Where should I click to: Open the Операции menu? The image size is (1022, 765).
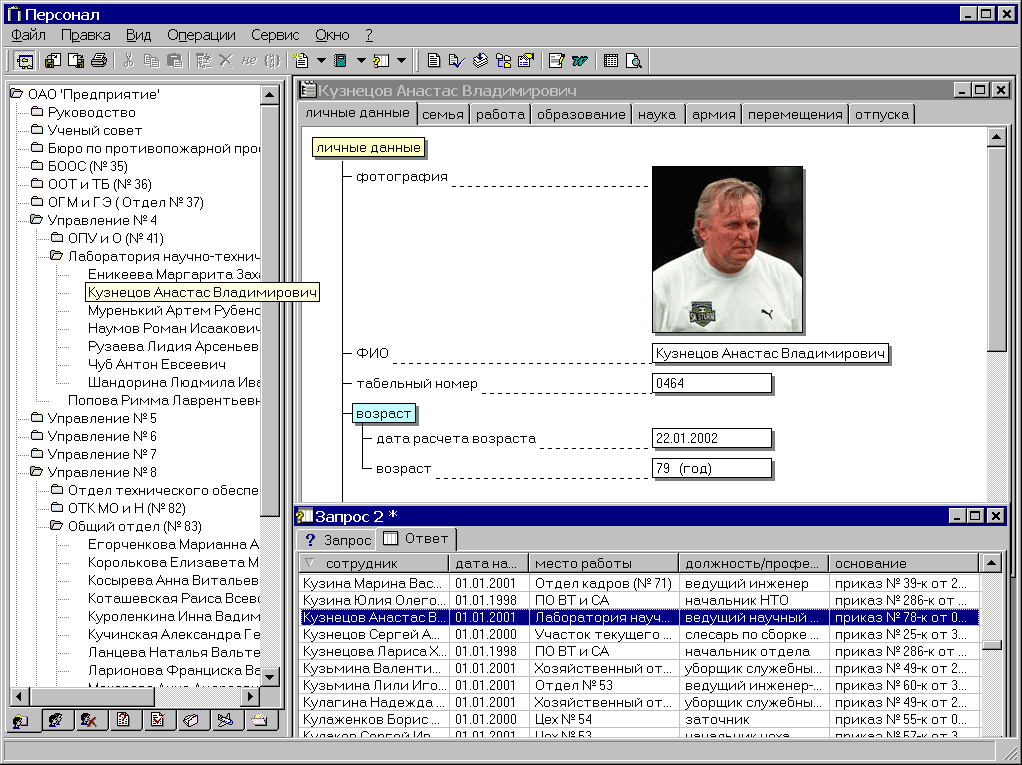194,35
